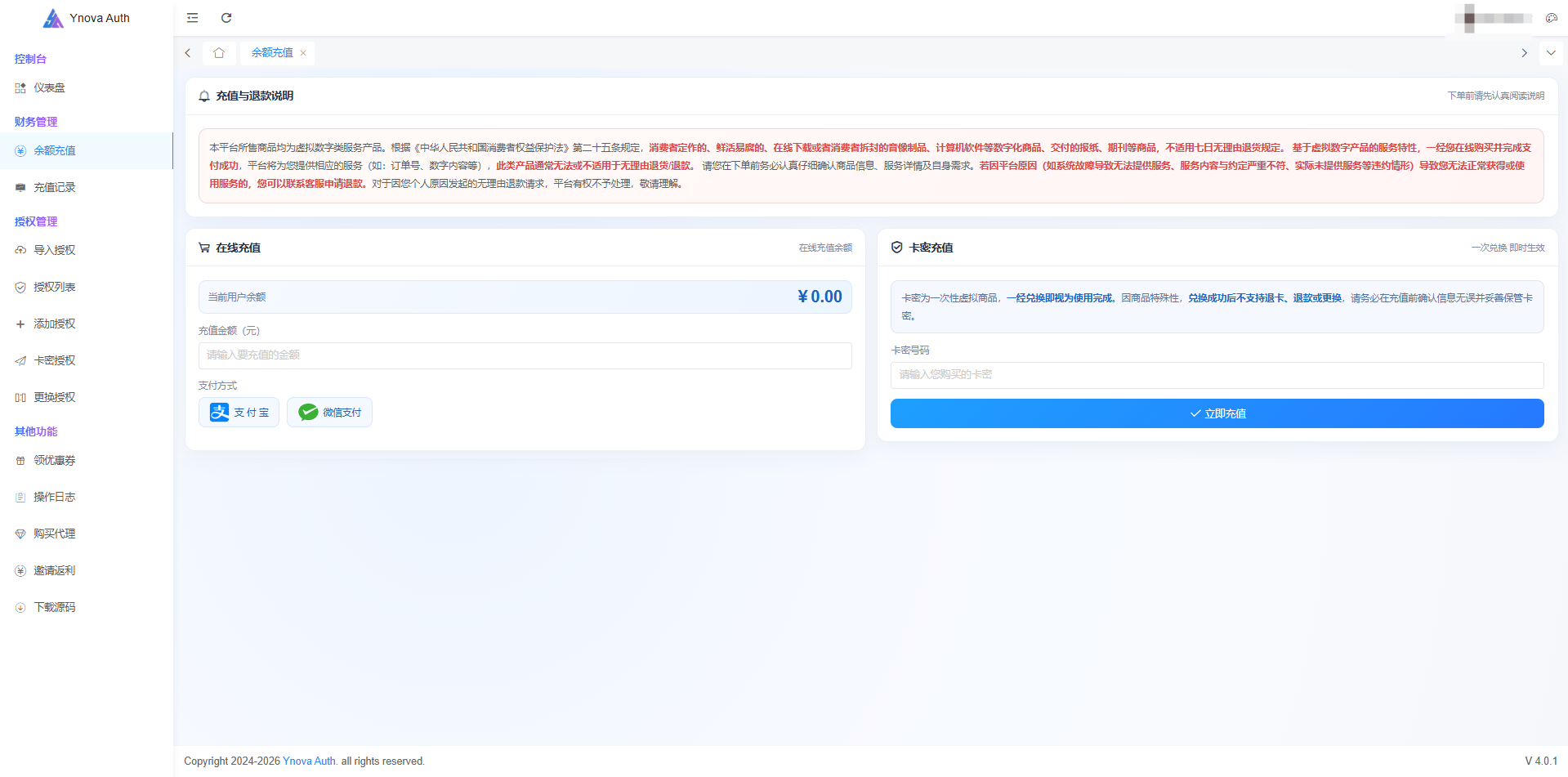Follow the Ynova Auth footer link

point(309,761)
